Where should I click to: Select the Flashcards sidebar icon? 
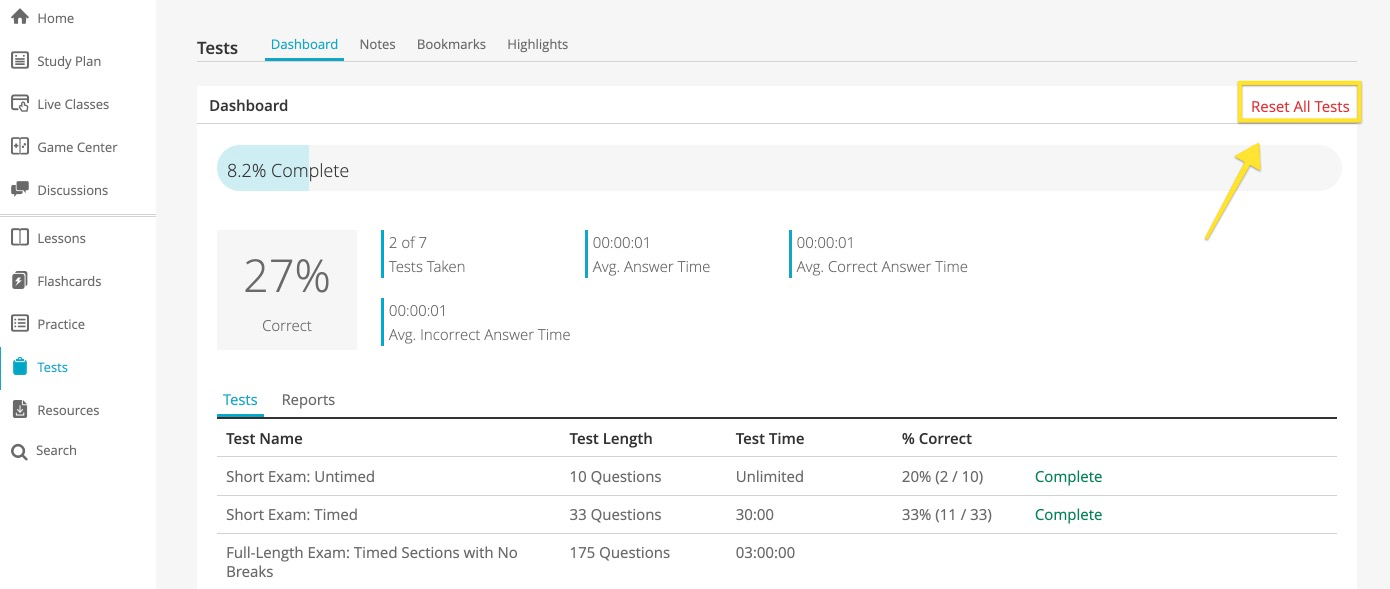click(x=19, y=280)
